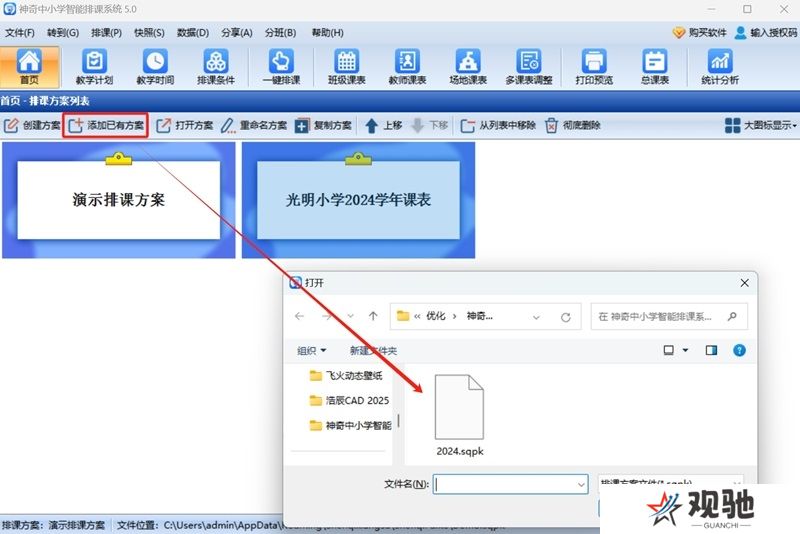Image resolution: width=800 pixels, height=534 pixels.
Task: Open the 分班(B) menu
Action: pos(280,33)
